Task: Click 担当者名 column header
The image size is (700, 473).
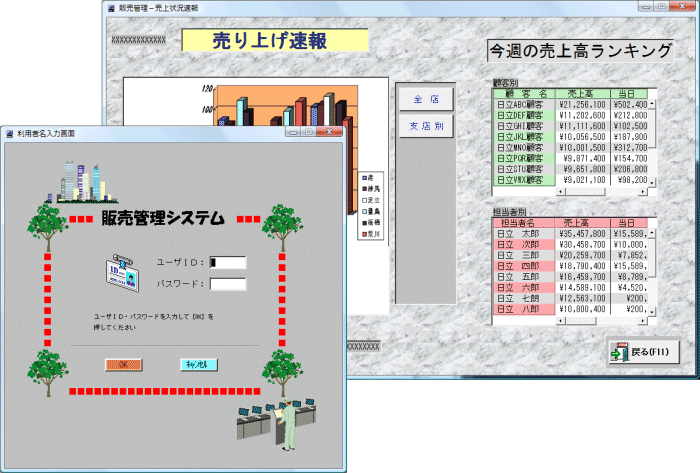Action: pyautogui.click(x=524, y=223)
